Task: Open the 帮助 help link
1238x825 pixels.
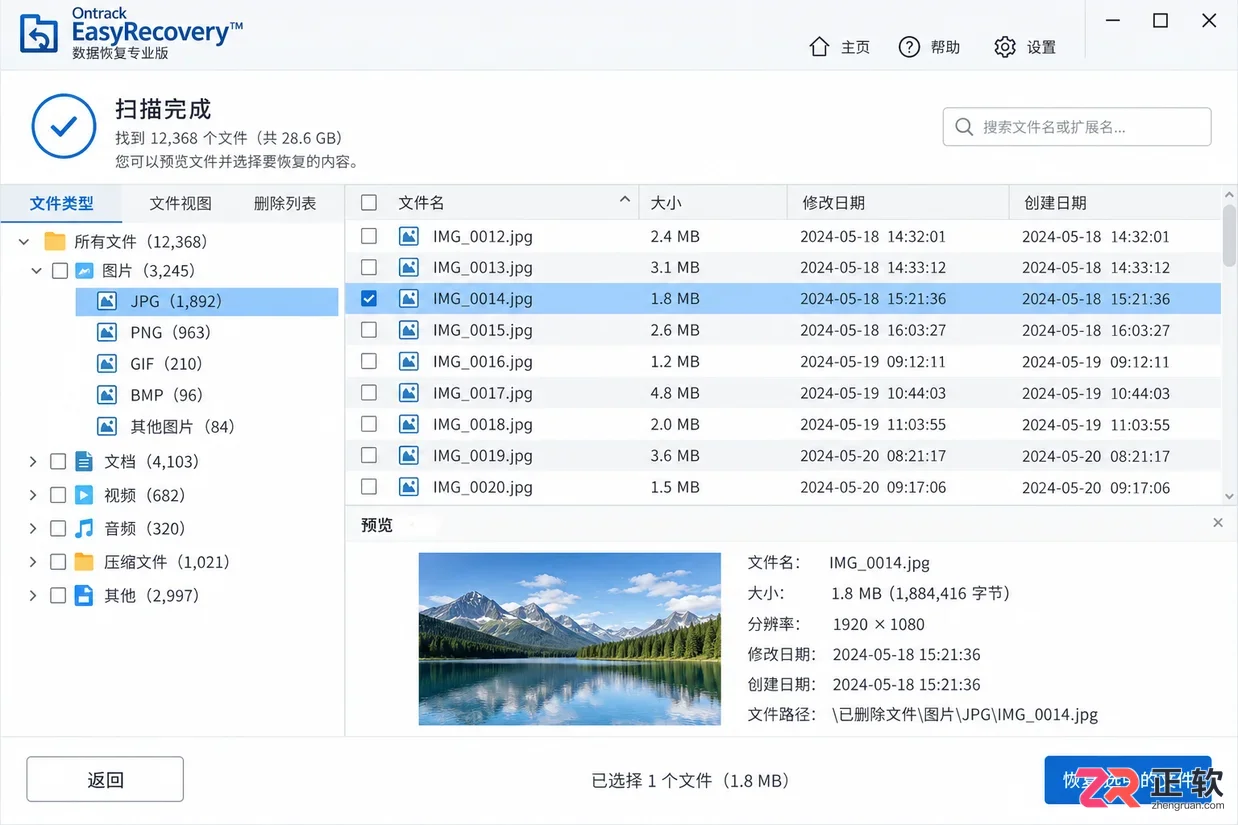Action: (929, 47)
